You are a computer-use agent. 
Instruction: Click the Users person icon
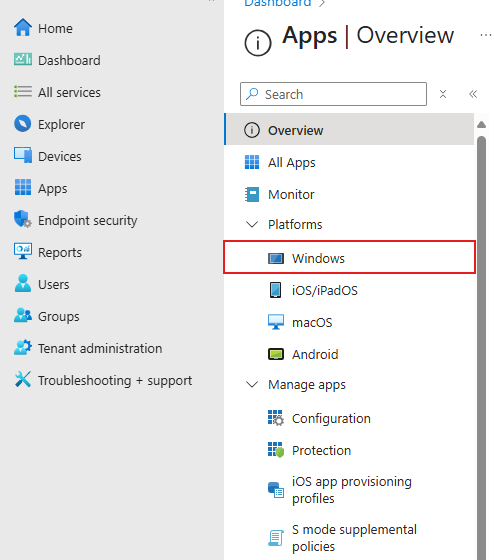click(23, 284)
